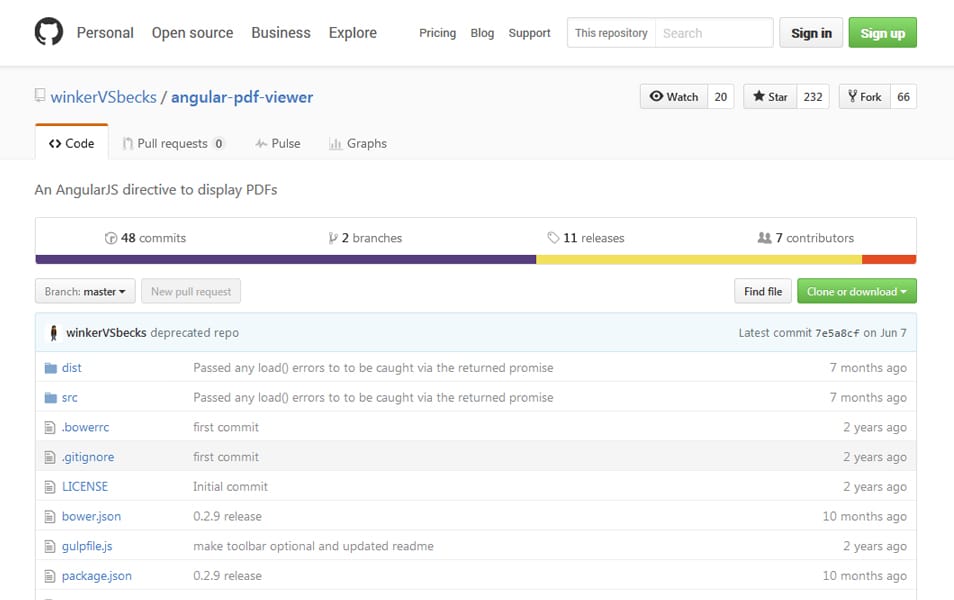Open the Personal menu item
The image size is (954, 600).
coord(105,33)
